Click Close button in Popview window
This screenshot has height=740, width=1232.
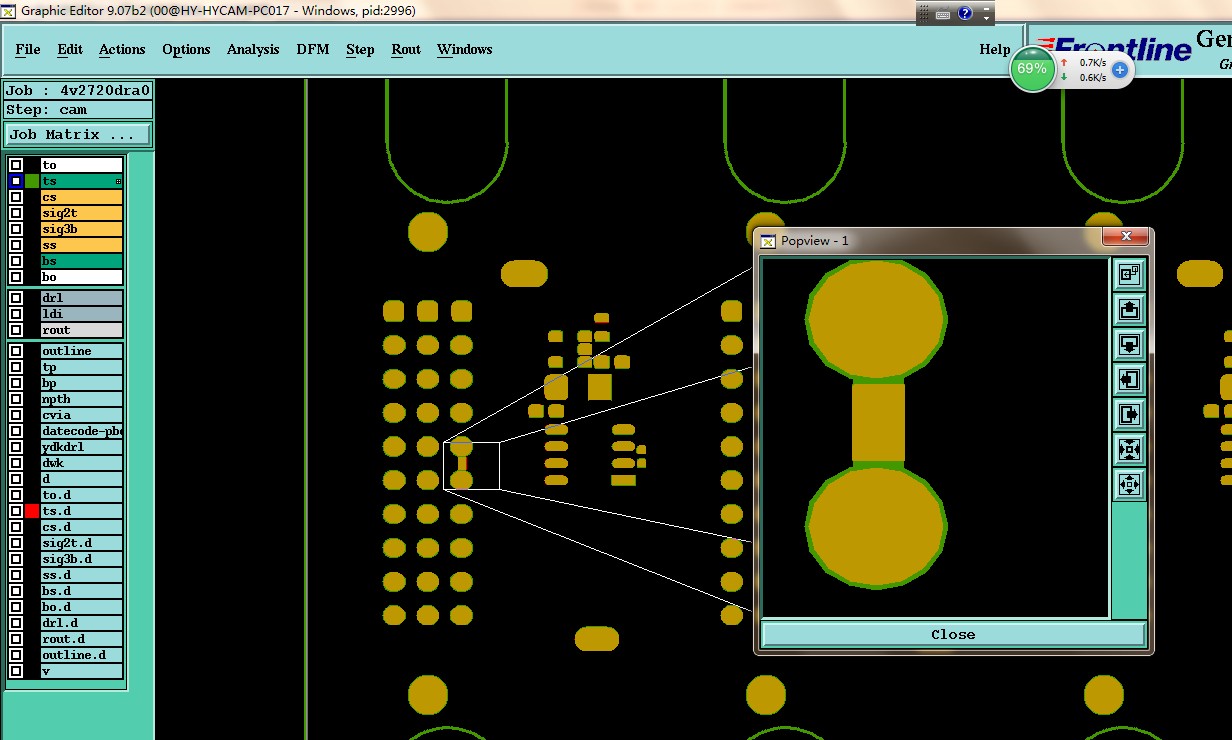pos(953,634)
